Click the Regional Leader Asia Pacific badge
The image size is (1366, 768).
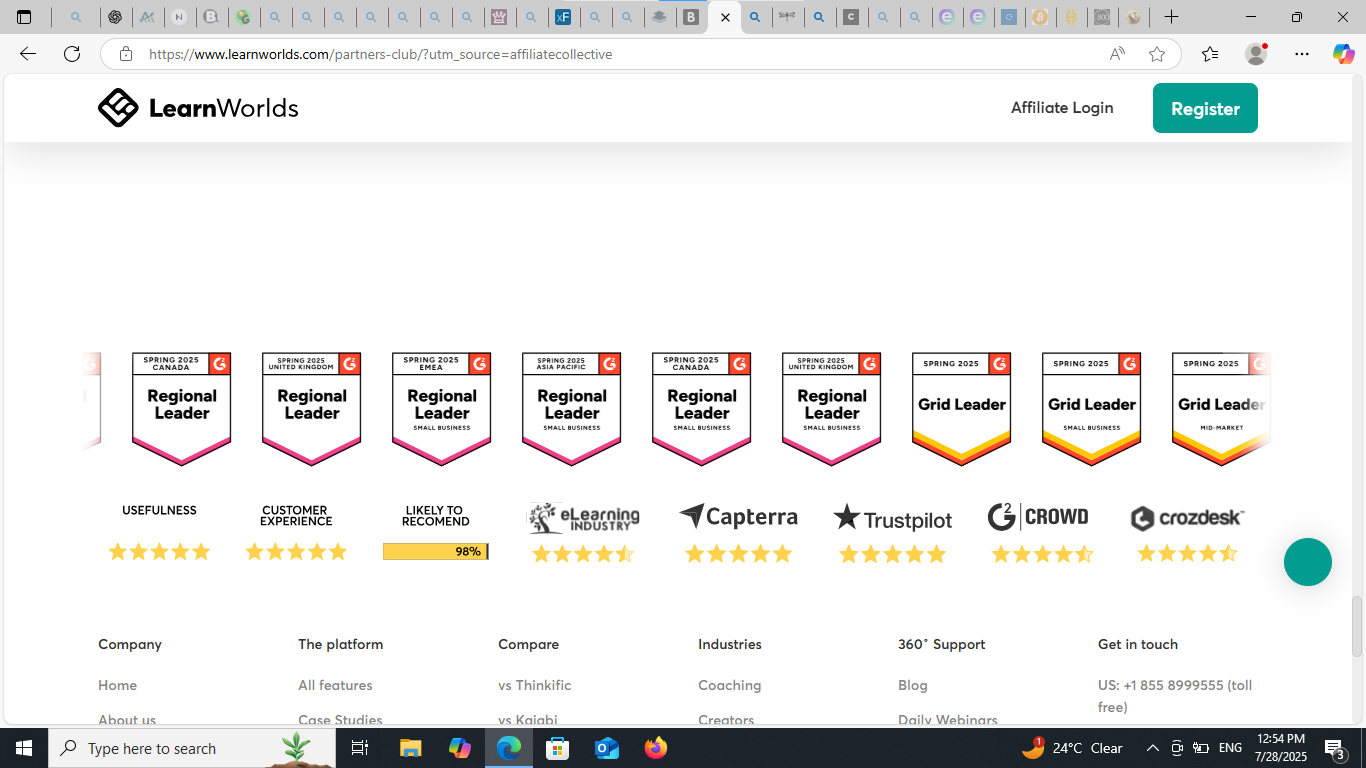[x=572, y=409]
